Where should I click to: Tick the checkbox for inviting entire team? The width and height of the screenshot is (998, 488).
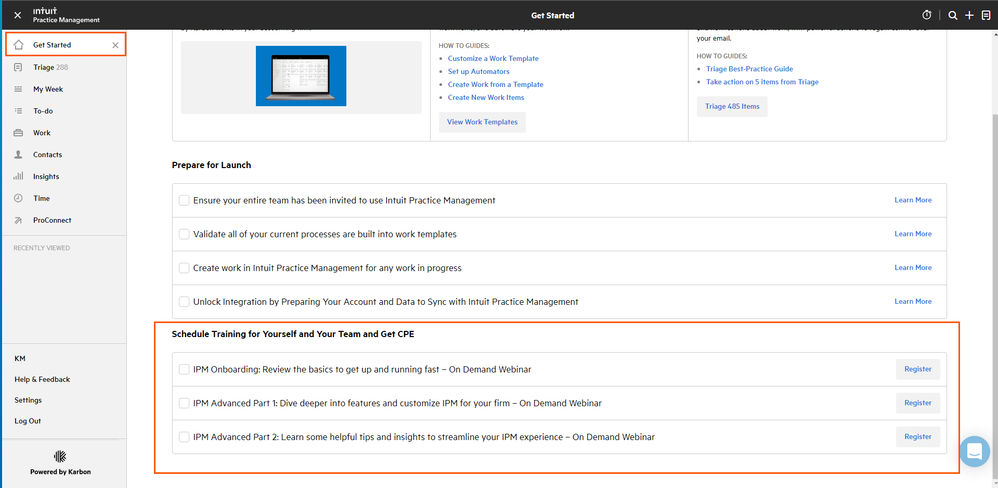[184, 200]
